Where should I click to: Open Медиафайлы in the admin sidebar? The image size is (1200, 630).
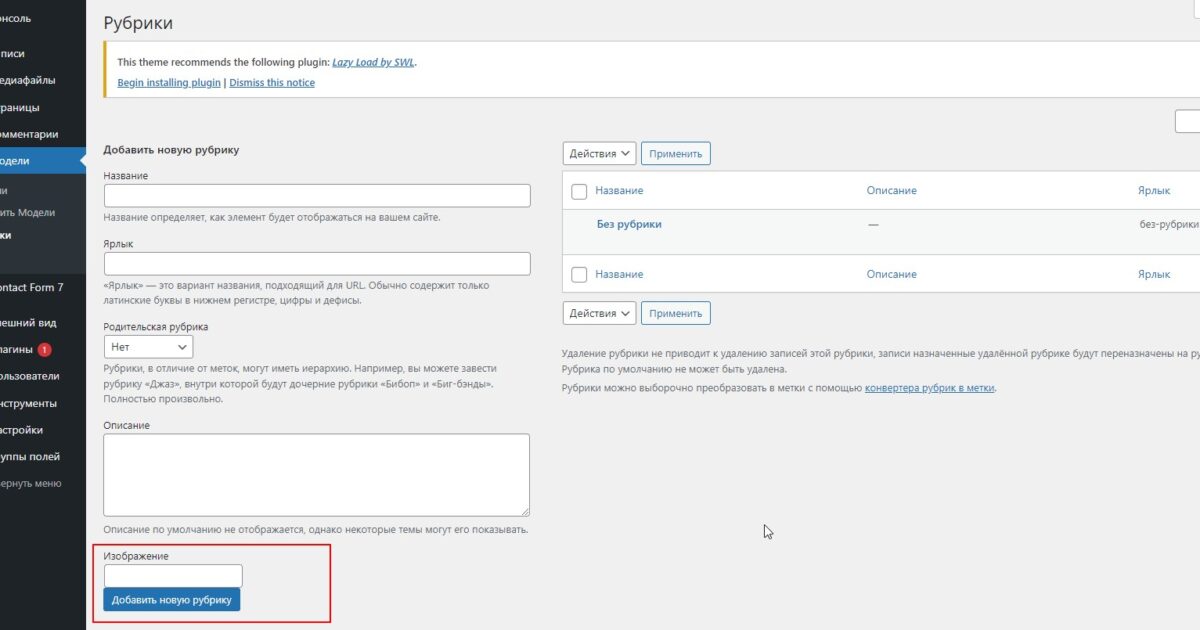click(28, 80)
